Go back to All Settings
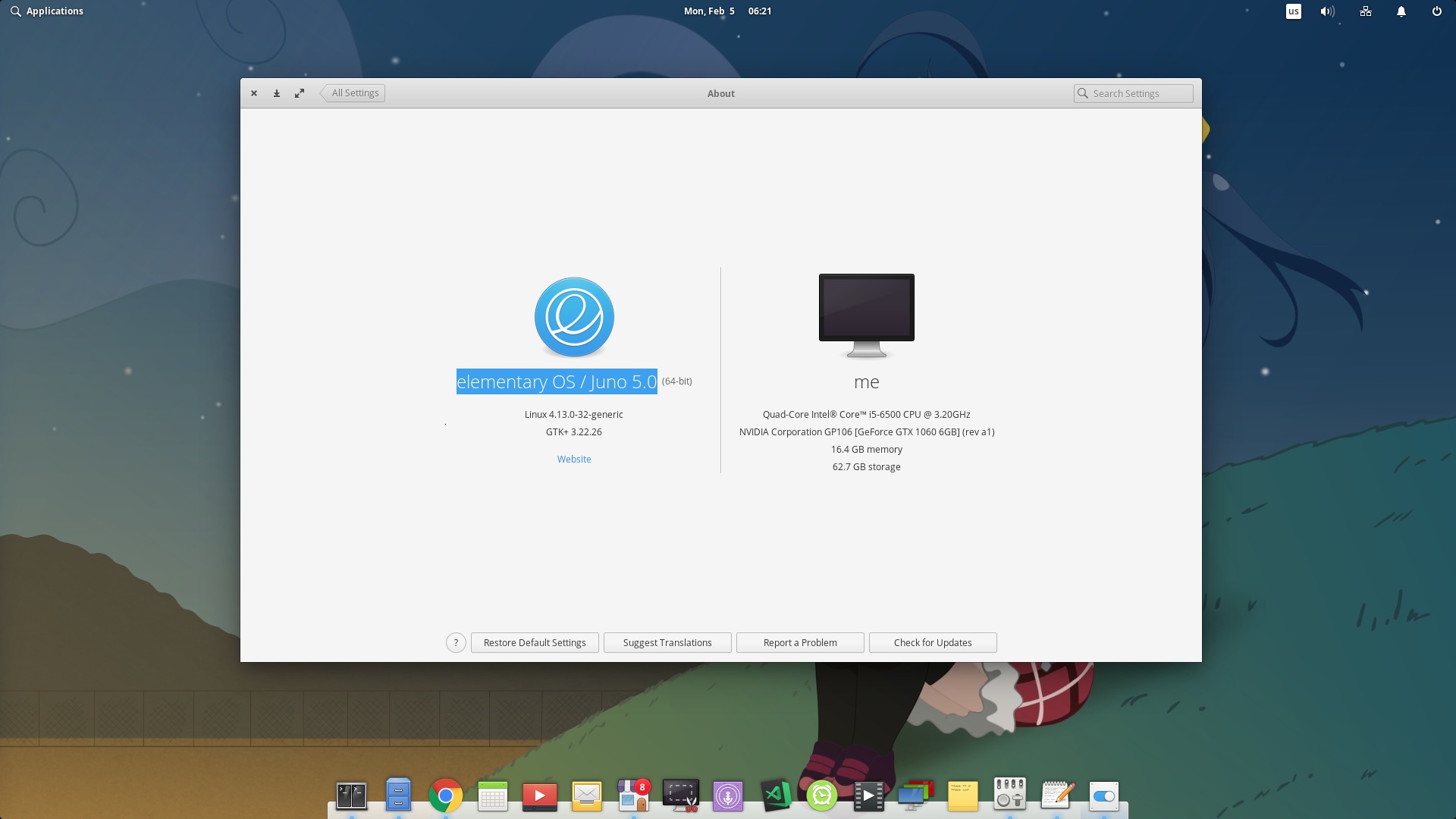Viewport: 1456px width, 819px height. (353, 93)
